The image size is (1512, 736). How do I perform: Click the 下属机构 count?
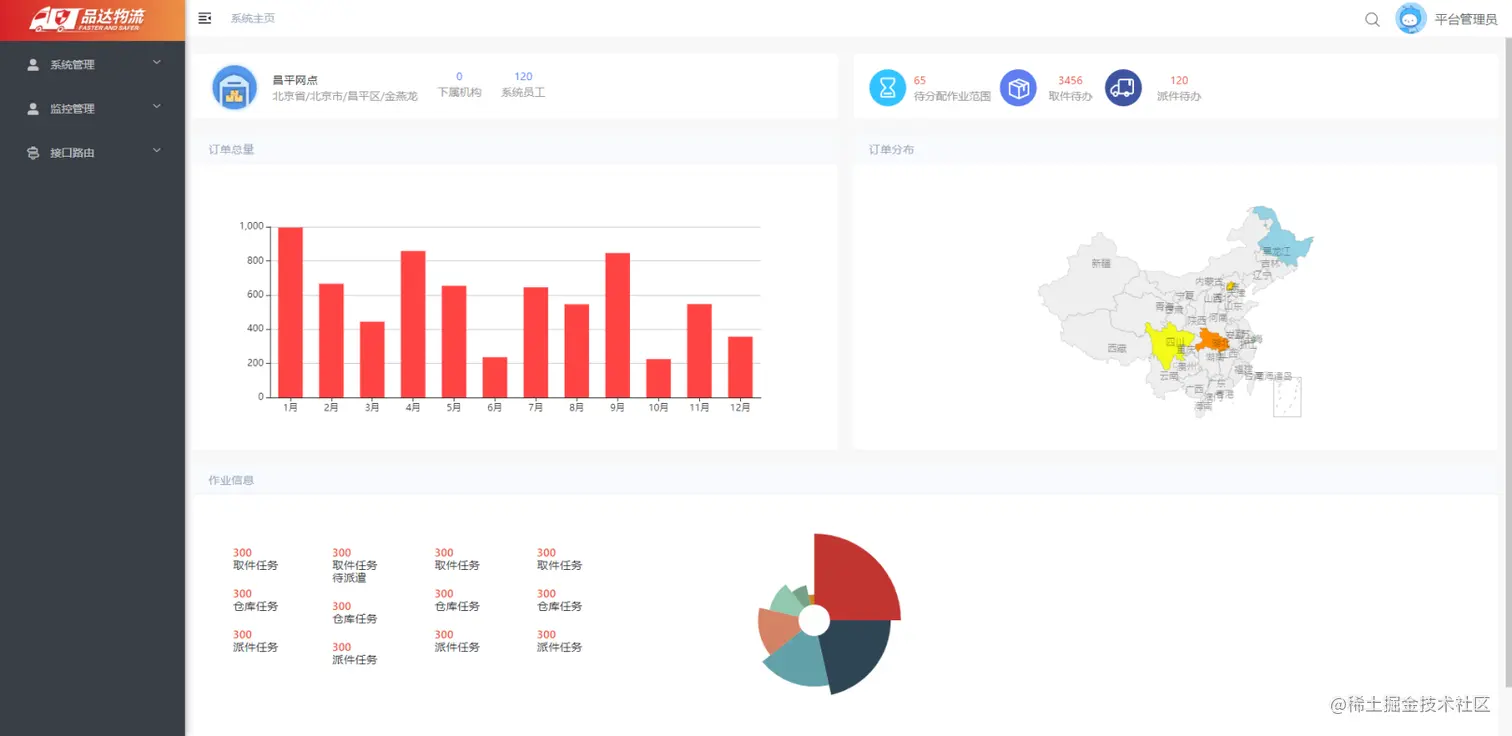(x=459, y=77)
